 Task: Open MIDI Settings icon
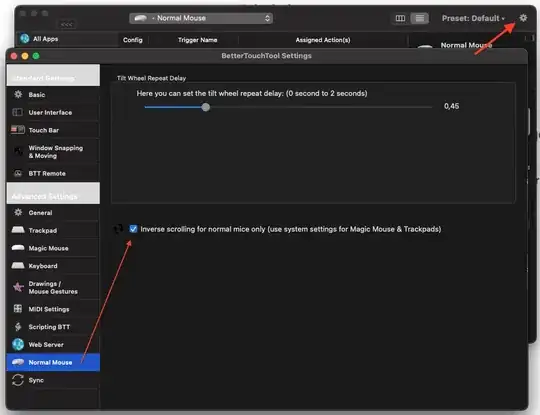18,309
